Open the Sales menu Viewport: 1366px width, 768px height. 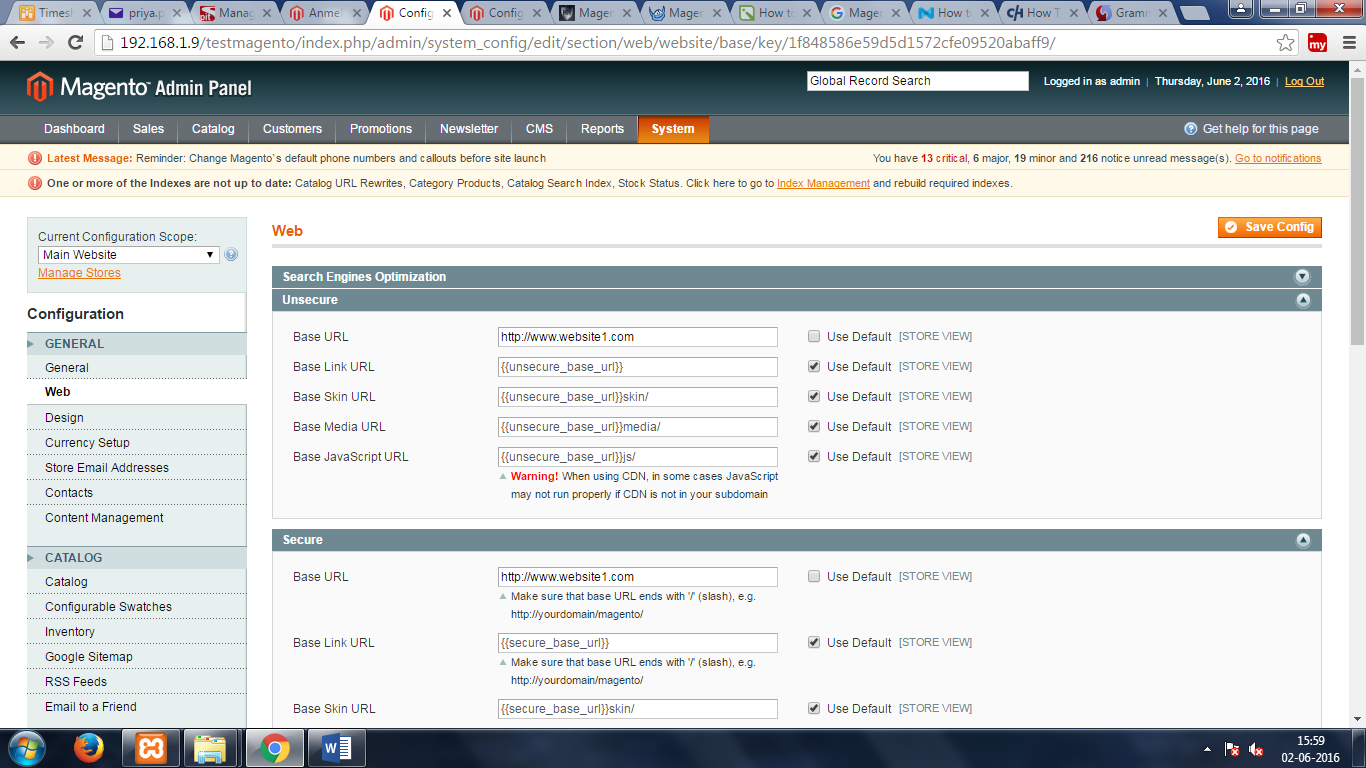(148, 129)
